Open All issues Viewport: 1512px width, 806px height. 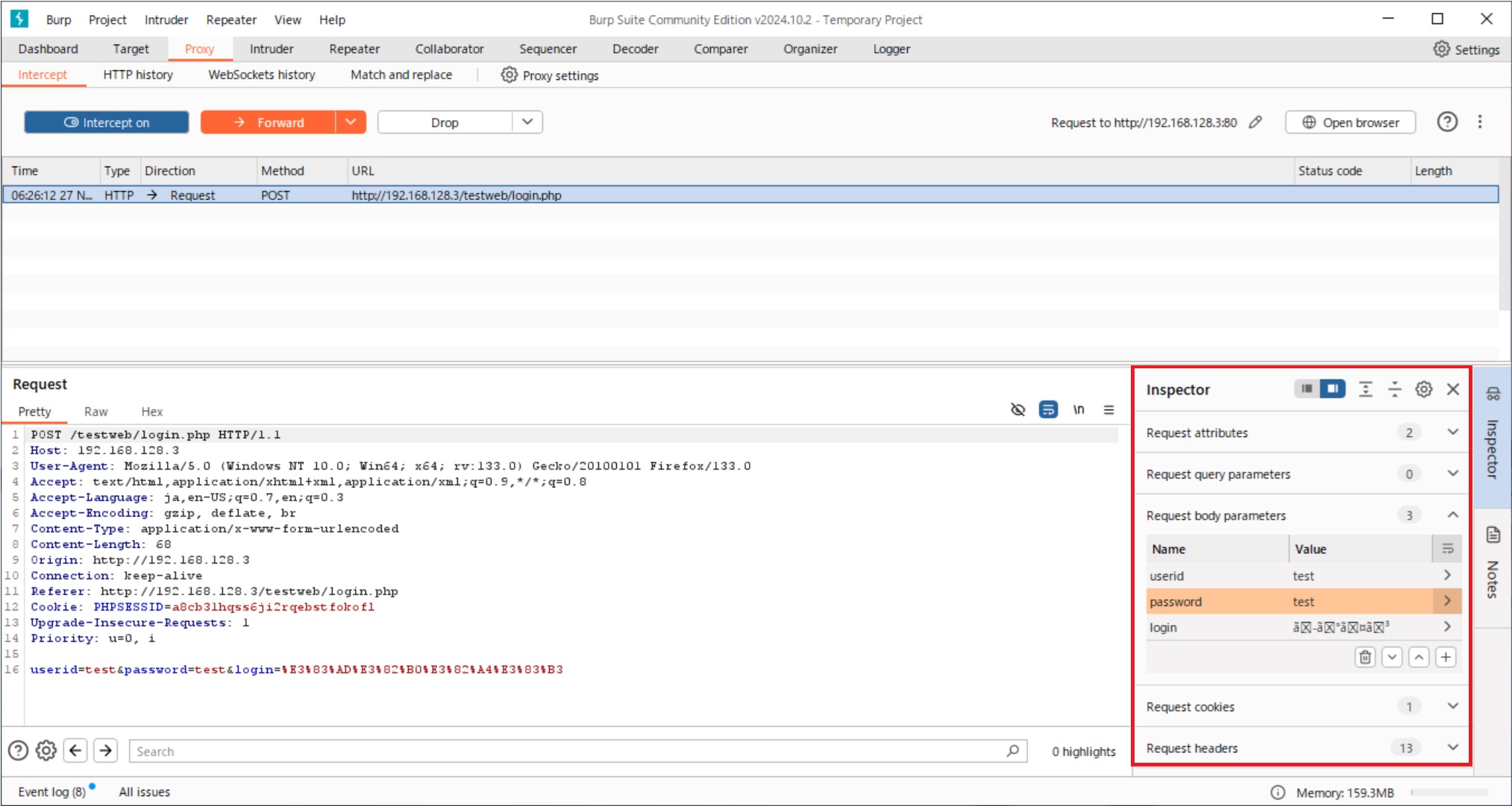(144, 792)
